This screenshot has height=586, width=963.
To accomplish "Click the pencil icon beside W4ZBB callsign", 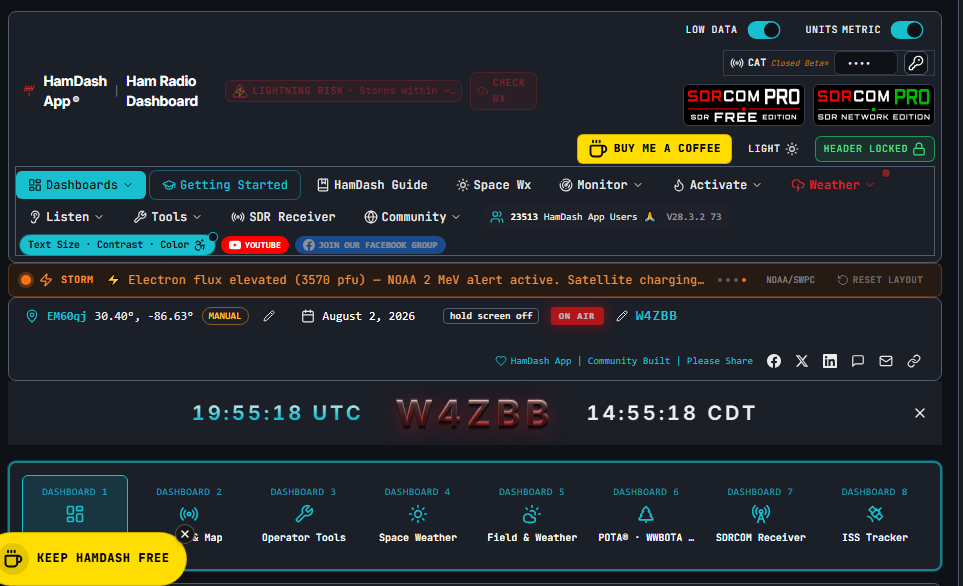I will [x=622, y=316].
